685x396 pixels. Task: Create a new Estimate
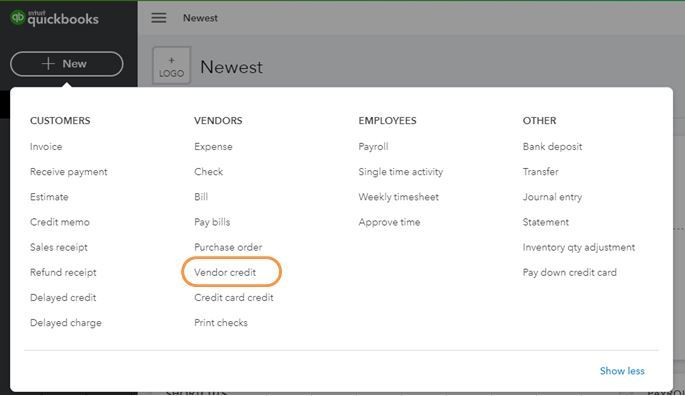coord(49,197)
